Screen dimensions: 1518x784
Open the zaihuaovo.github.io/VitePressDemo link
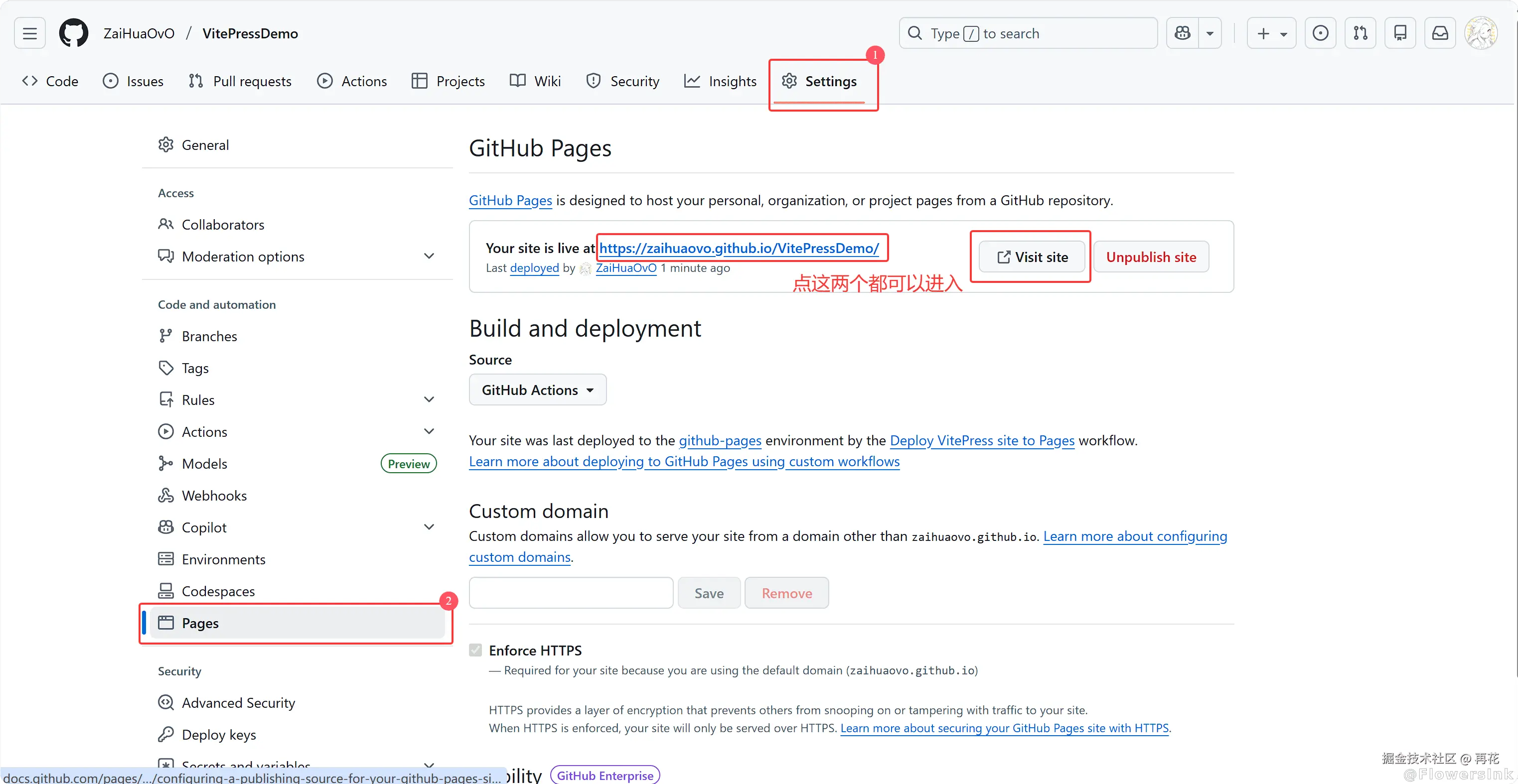(x=739, y=248)
